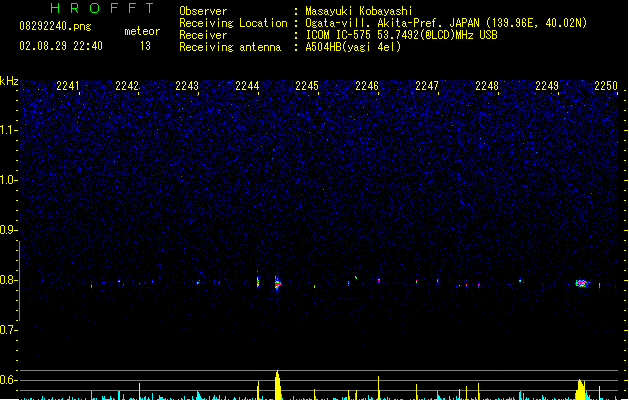Viewport: 629px width, 400px height.
Task: Click the 2246 time marker
Action: tap(367, 86)
